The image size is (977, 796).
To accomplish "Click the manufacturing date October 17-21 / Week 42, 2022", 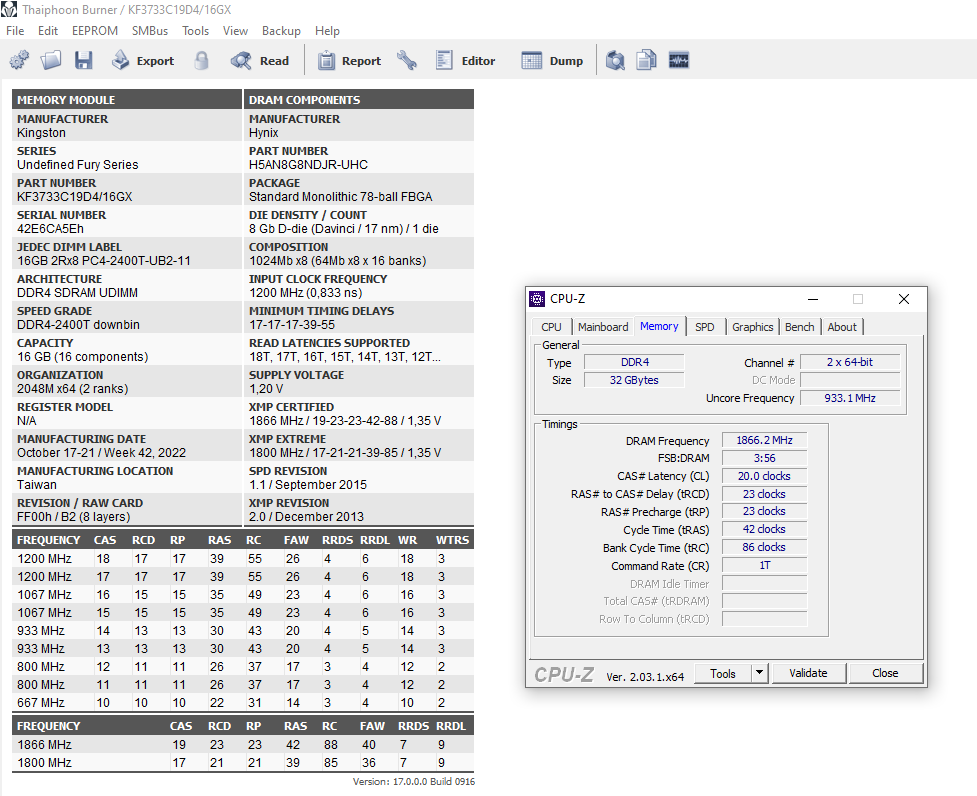I will tap(102, 453).
